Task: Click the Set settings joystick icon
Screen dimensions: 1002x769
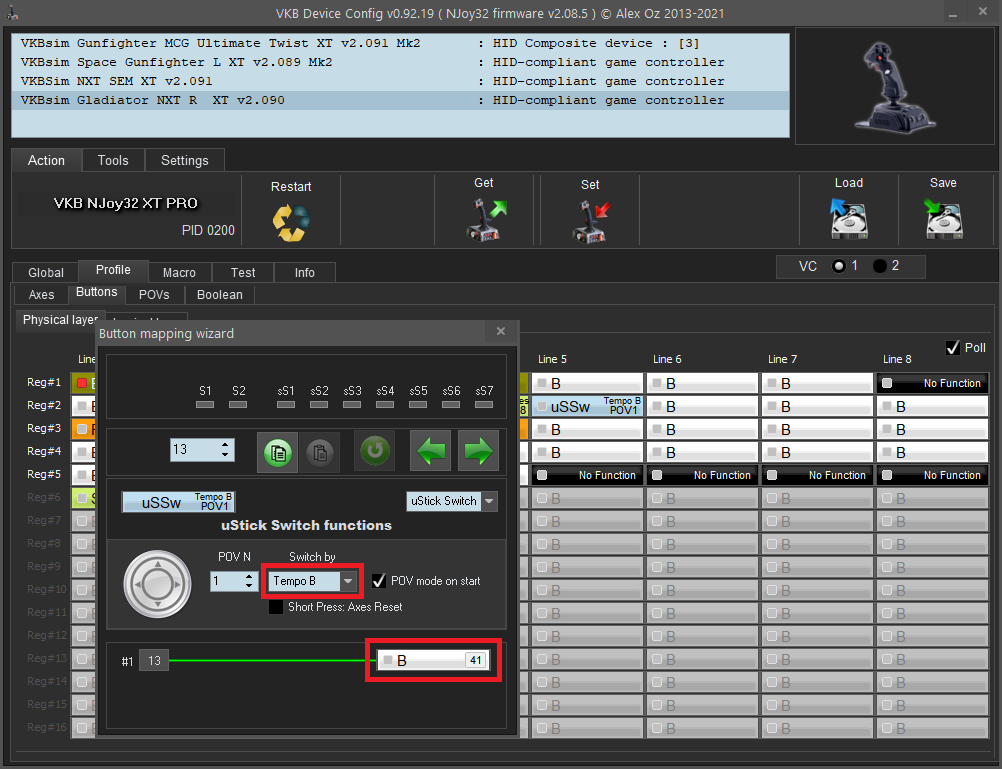Action: [x=590, y=219]
